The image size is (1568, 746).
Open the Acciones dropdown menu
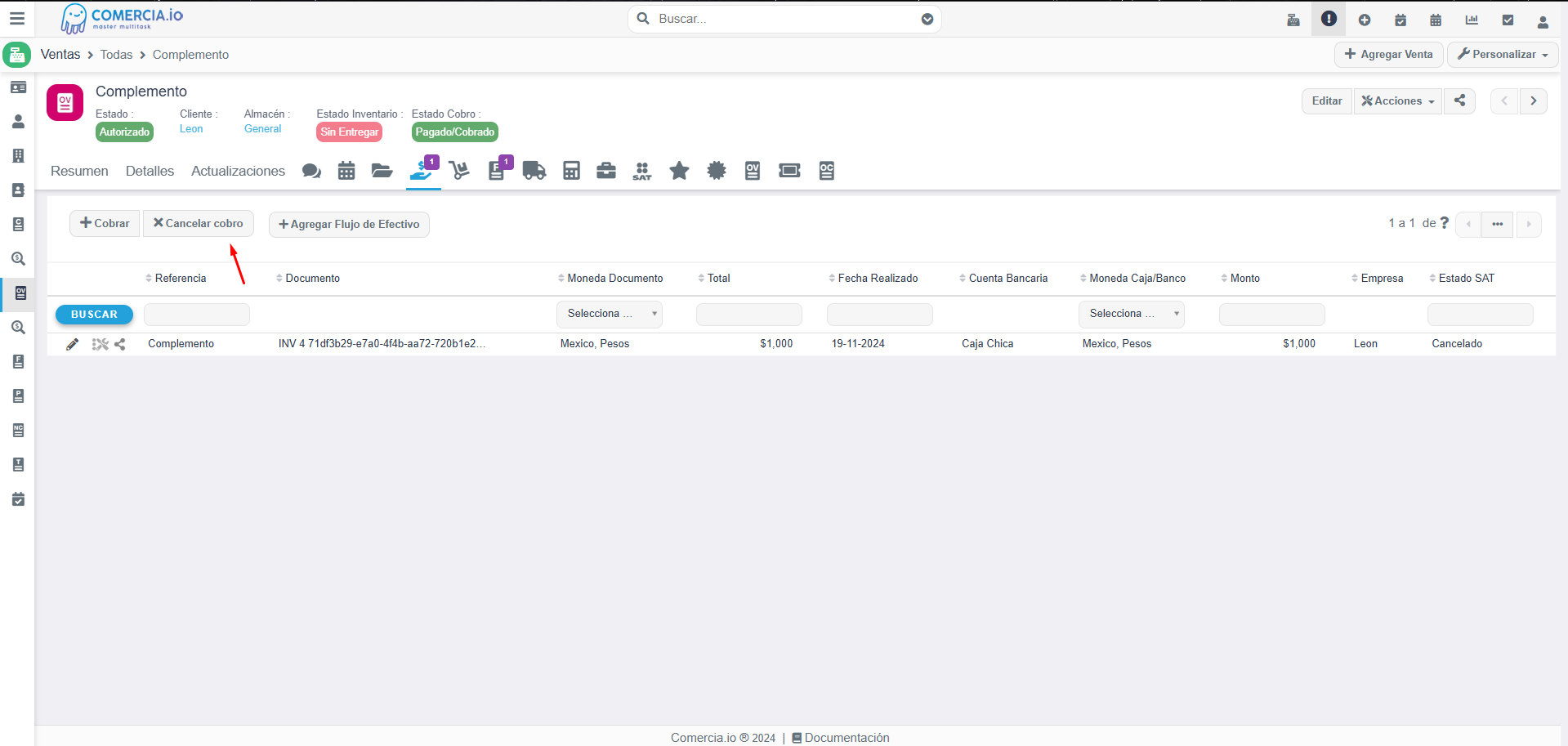(1398, 101)
